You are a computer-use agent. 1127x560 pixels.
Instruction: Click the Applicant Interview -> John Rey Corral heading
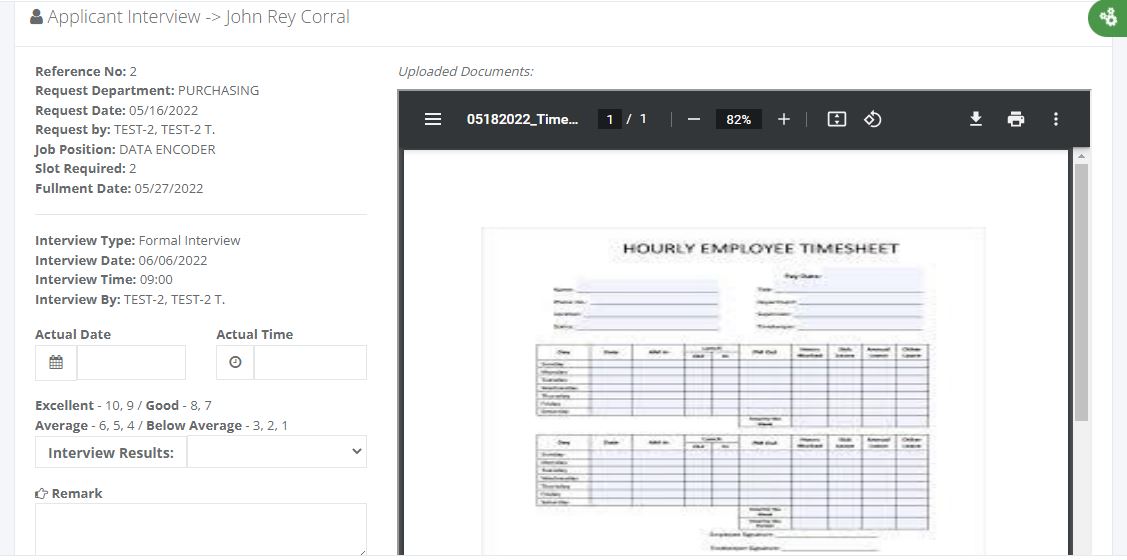(198, 17)
